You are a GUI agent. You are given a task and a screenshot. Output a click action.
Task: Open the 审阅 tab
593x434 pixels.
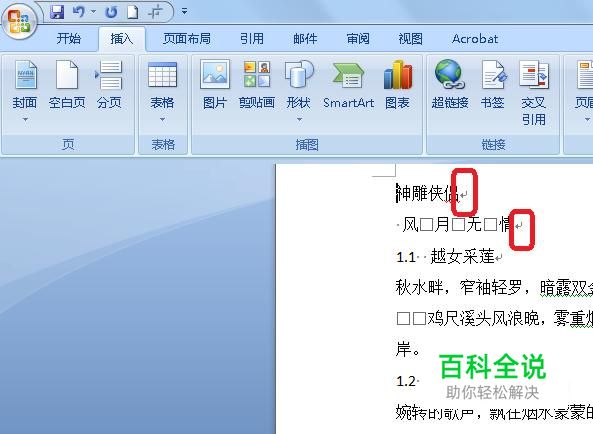tap(358, 39)
